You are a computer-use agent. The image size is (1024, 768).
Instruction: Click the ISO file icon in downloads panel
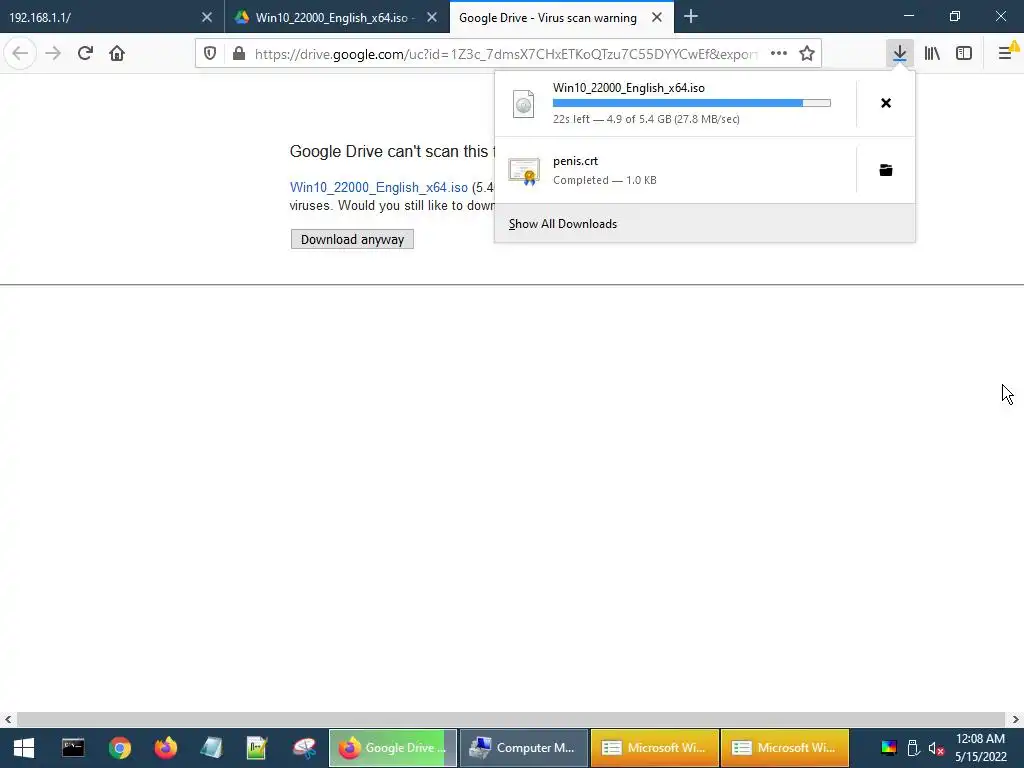coord(523,104)
